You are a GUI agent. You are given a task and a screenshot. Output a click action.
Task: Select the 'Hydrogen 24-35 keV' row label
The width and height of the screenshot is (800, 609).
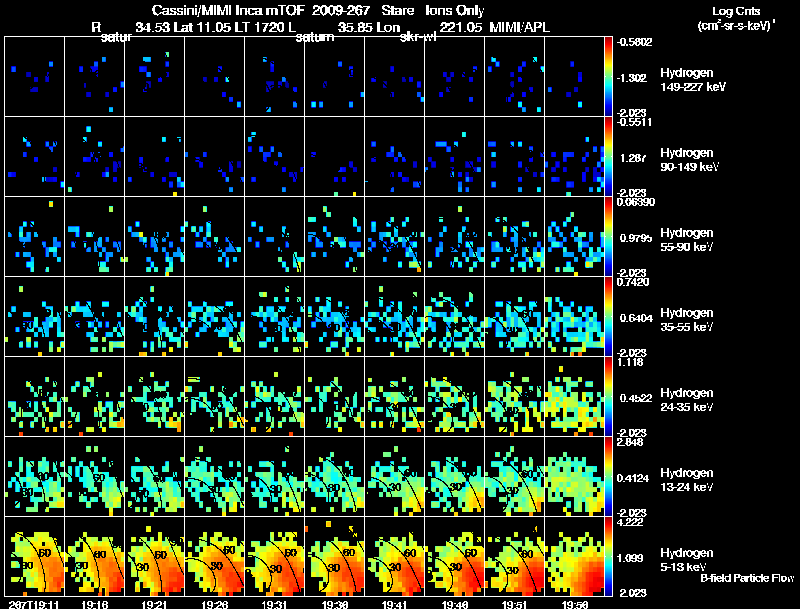click(x=687, y=400)
